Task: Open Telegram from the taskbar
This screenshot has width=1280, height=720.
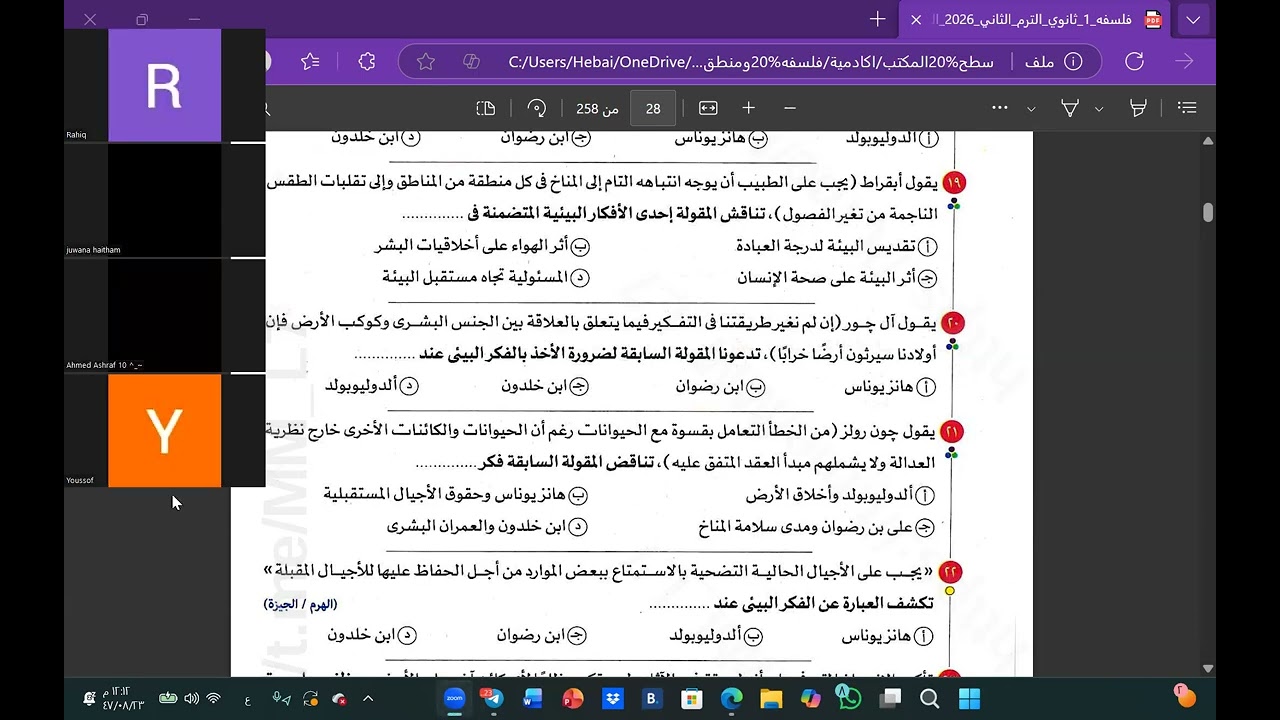Action: (493, 698)
